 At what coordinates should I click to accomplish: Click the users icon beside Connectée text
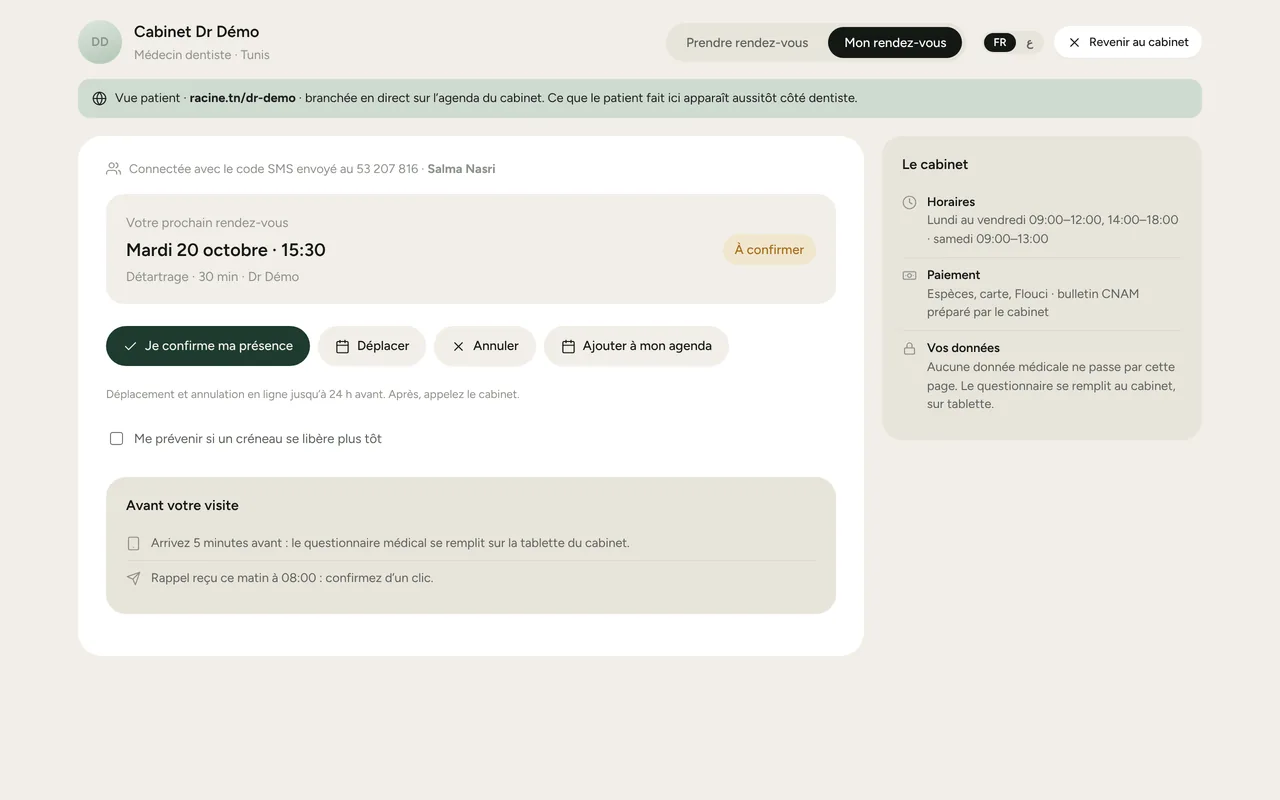point(113,169)
